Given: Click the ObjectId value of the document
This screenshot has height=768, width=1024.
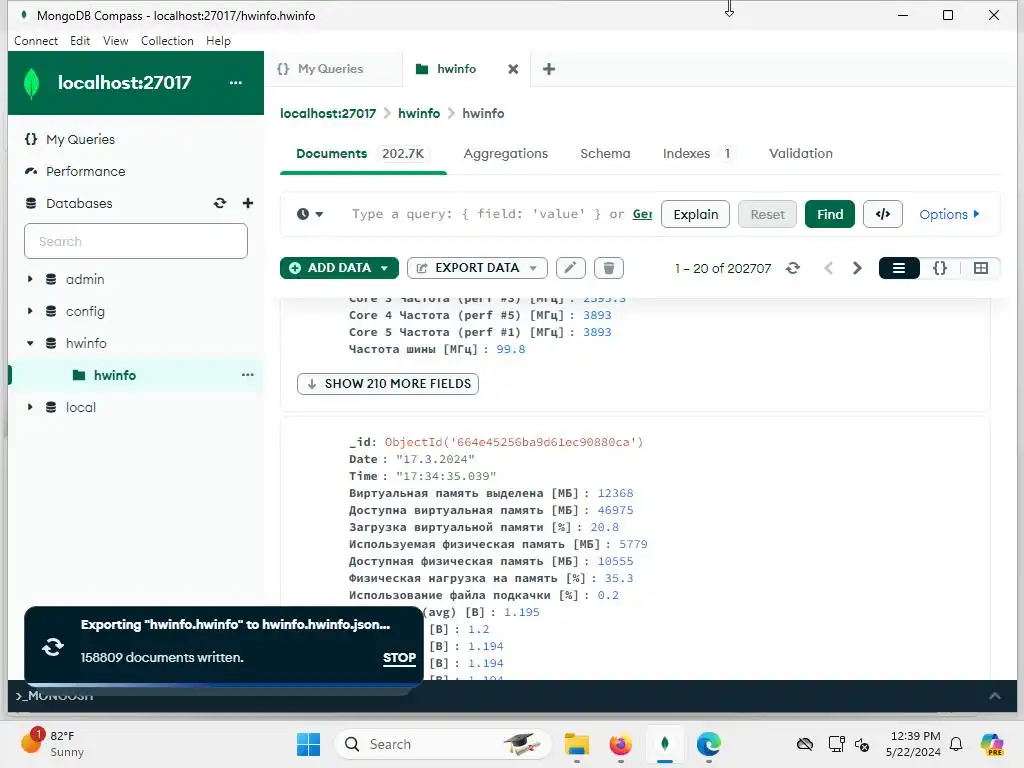Looking at the screenshot, I should (514, 442).
